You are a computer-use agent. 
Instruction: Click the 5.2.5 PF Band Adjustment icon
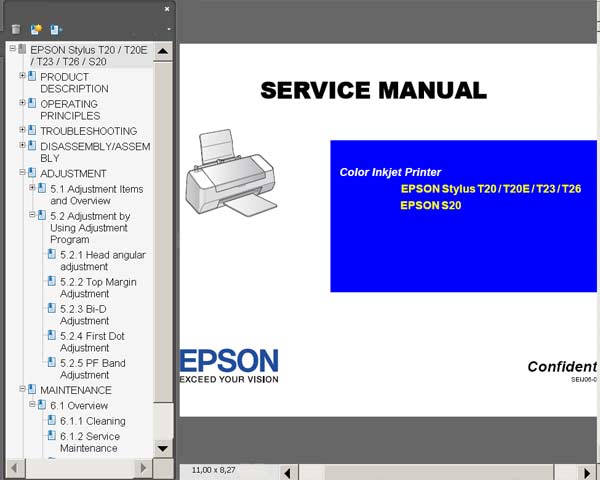[52, 362]
